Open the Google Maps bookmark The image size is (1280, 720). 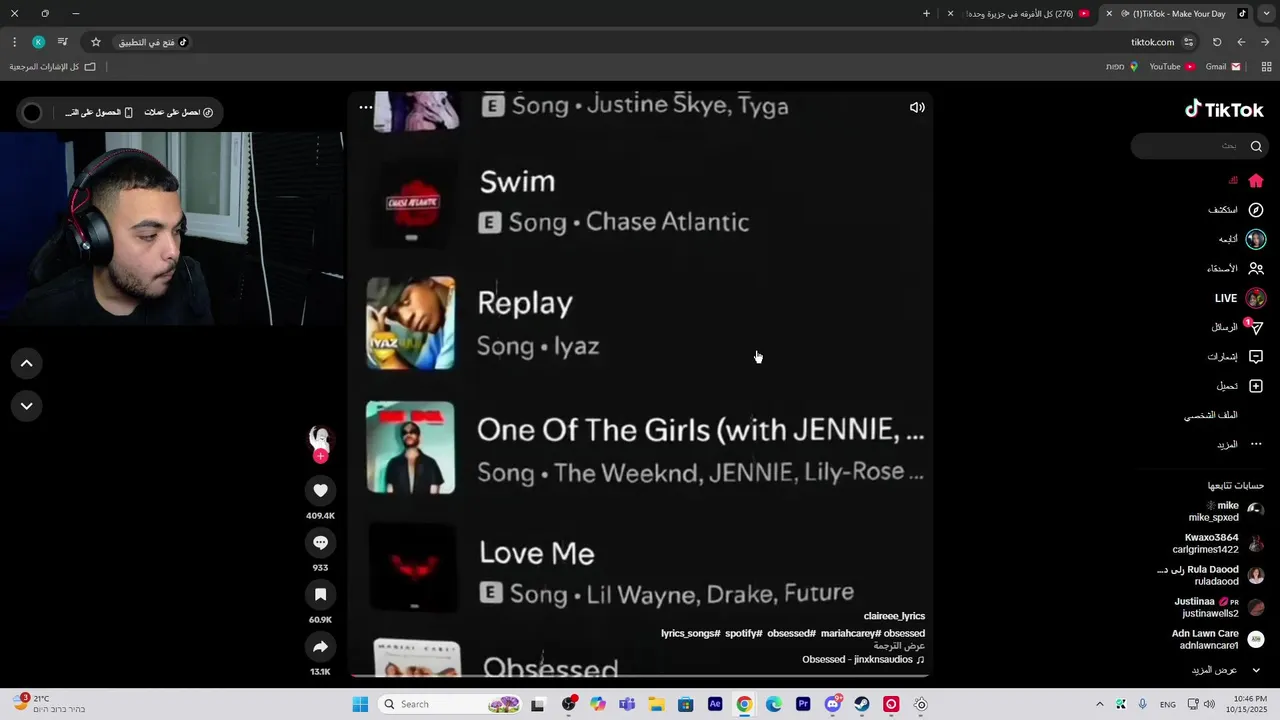[1121, 67]
